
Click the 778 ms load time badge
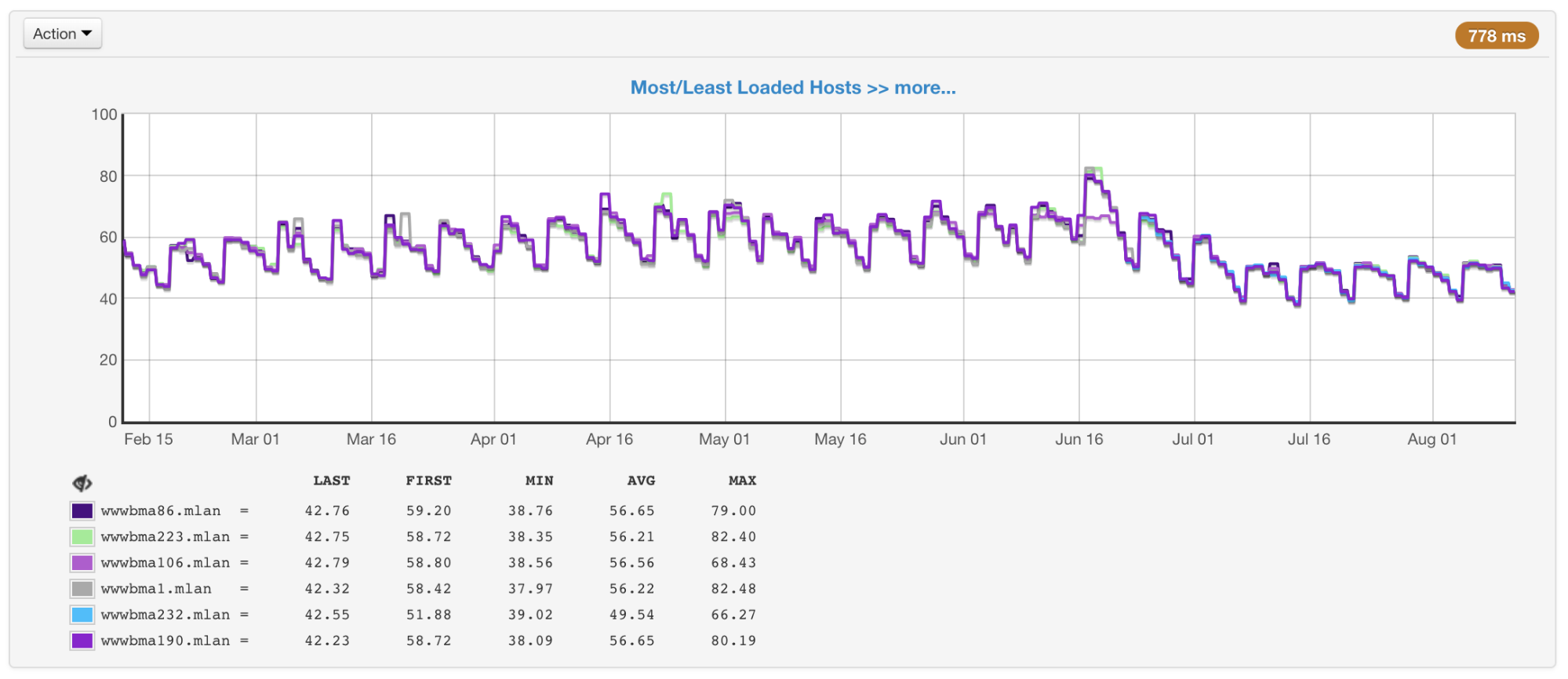click(1496, 36)
